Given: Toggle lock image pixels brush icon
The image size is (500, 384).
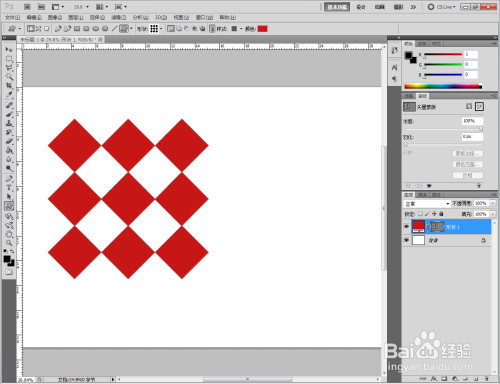Looking at the screenshot, I should [427, 214].
